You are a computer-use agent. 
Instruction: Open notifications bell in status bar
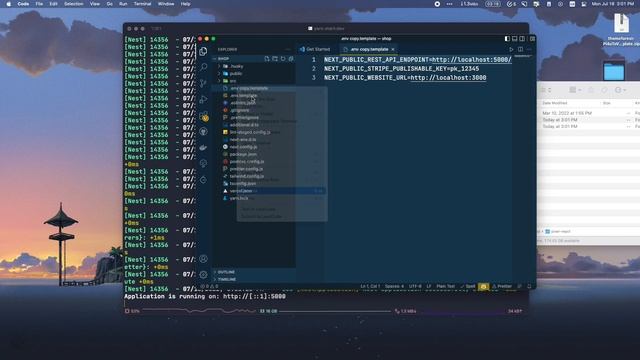click(x=529, y=287)
